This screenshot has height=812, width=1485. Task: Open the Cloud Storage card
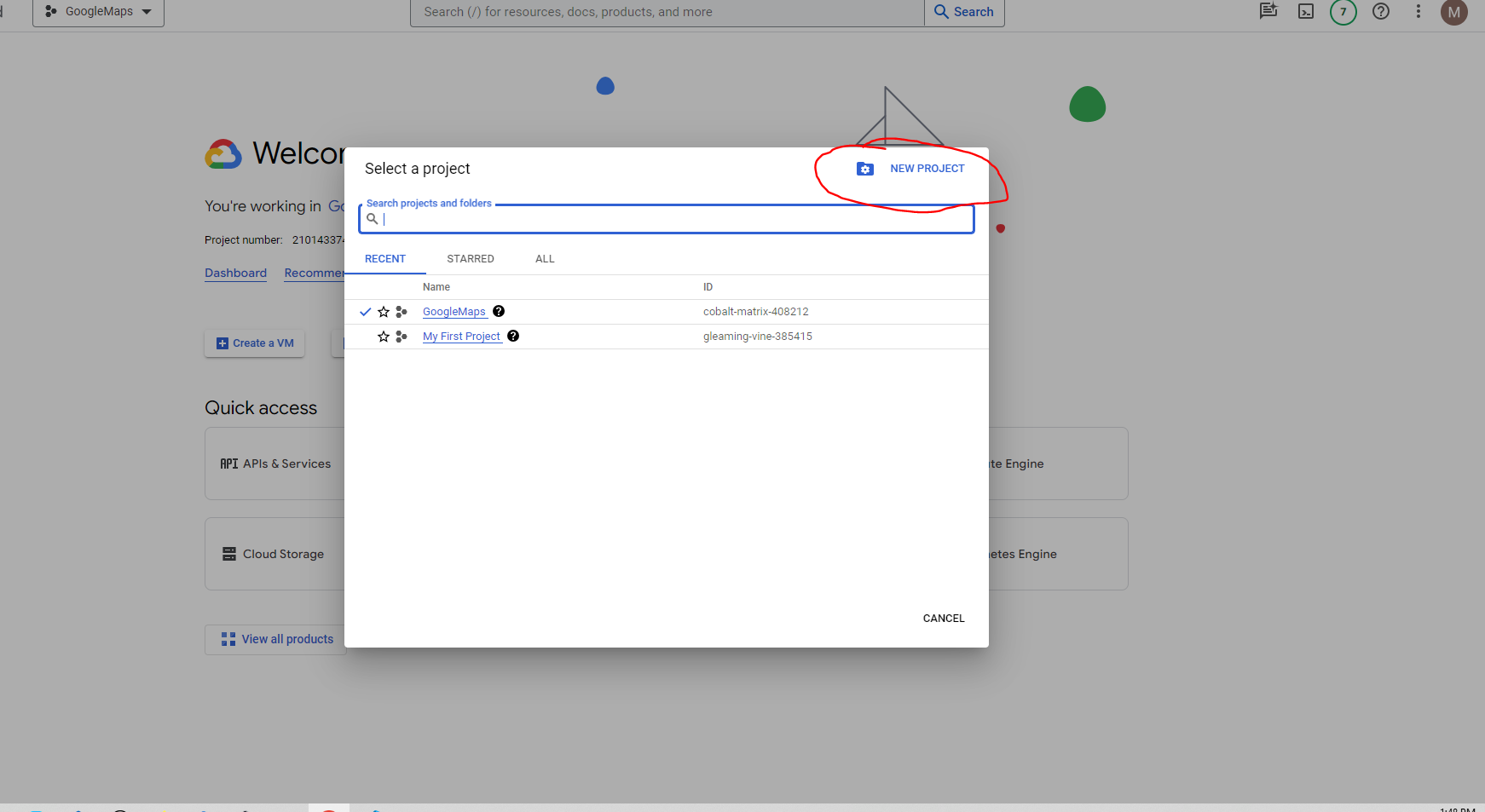[x=274, y=554]
